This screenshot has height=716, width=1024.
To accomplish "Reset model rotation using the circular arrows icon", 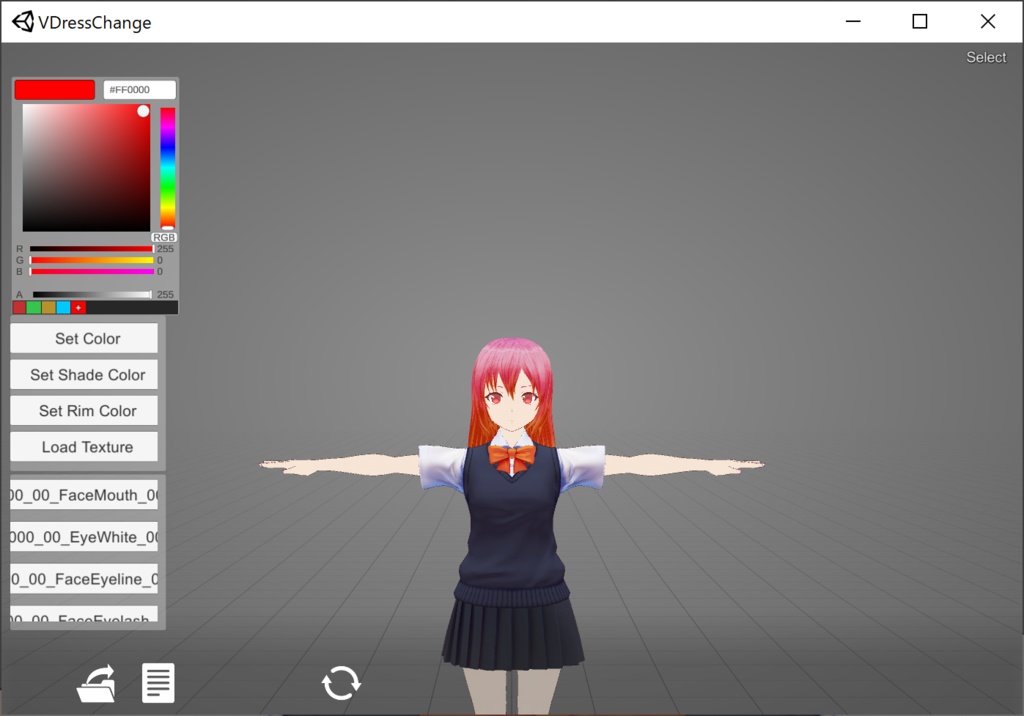I will pyautogui.click(x=341, y=683).
